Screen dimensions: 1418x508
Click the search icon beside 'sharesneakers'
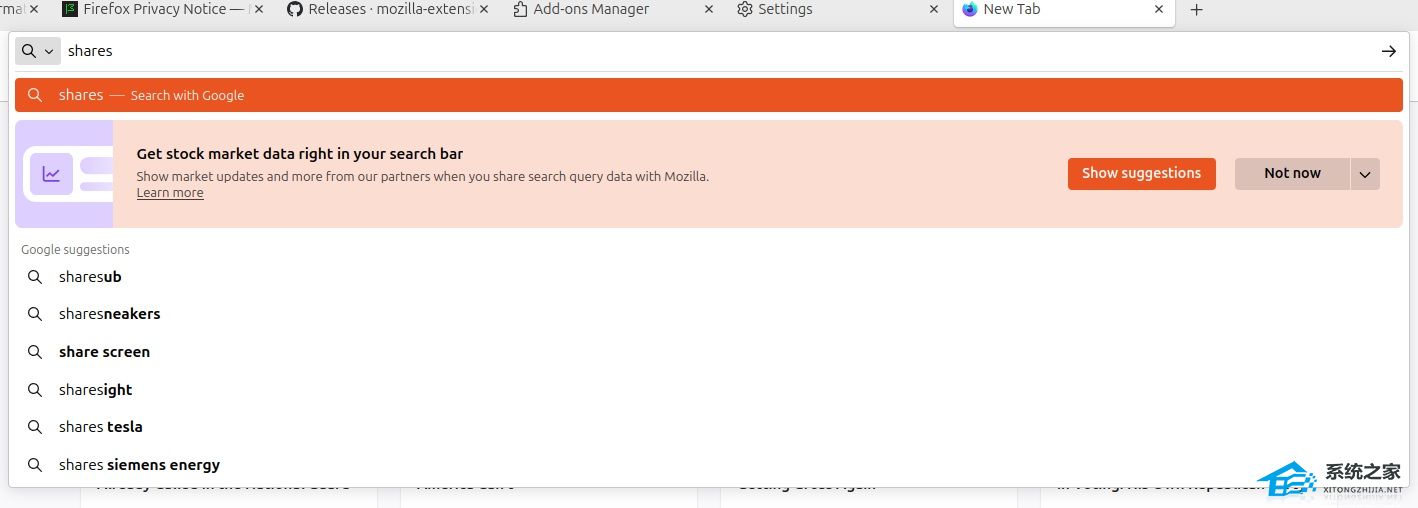[35, 314]
